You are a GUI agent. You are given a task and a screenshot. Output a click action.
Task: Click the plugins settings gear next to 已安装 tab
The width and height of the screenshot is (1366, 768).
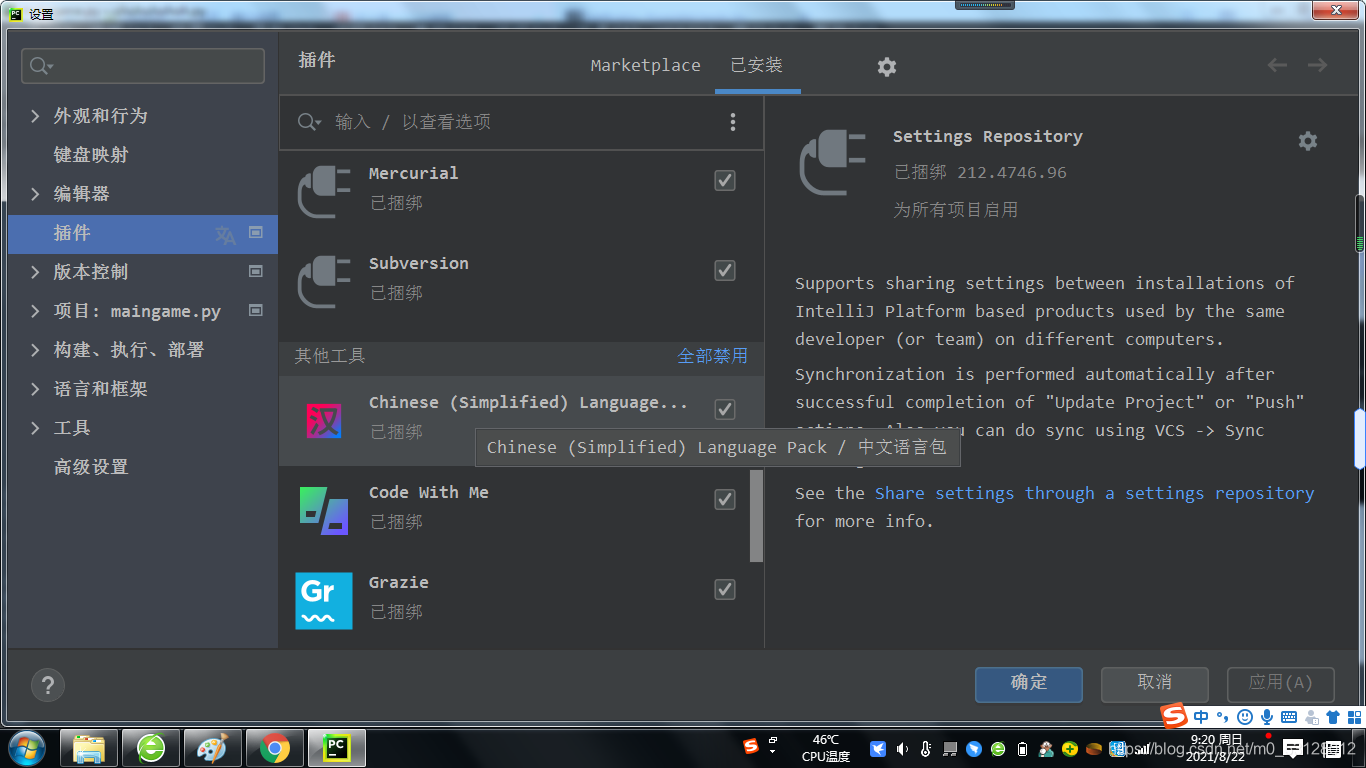coord(887,66)
